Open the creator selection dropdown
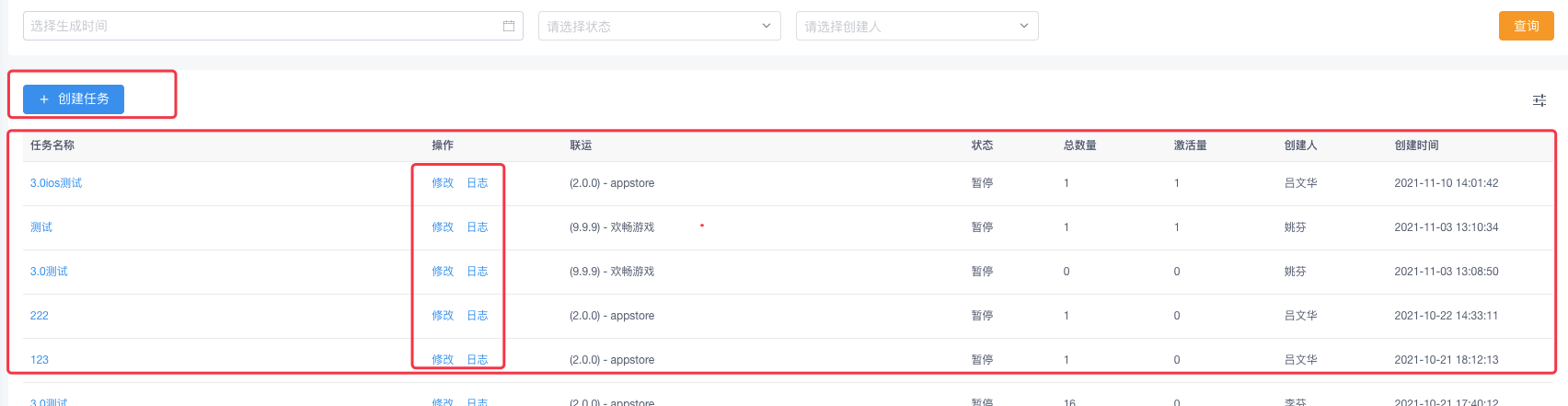 [917, 26]
